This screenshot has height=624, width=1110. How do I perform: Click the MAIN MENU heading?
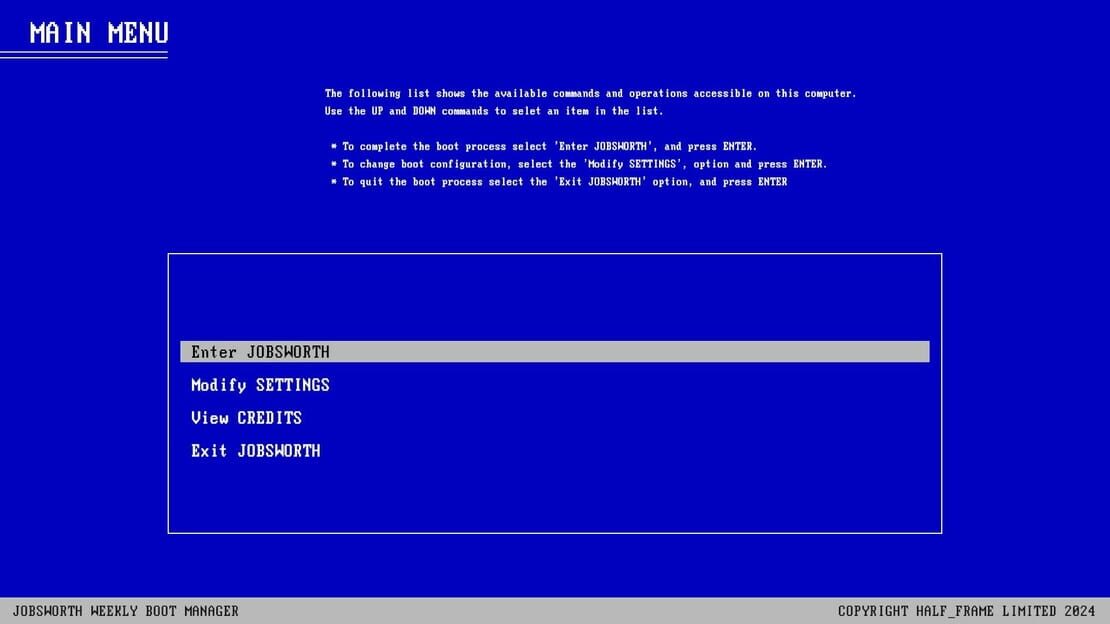(x=98, y=33)
